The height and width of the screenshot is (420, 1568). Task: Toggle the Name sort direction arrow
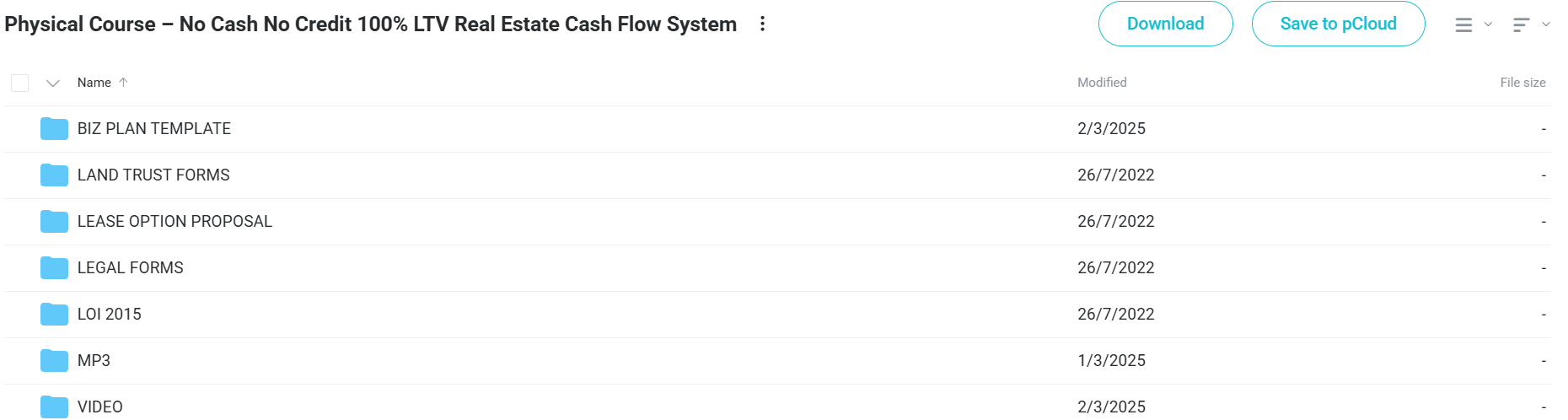(123, 83)
